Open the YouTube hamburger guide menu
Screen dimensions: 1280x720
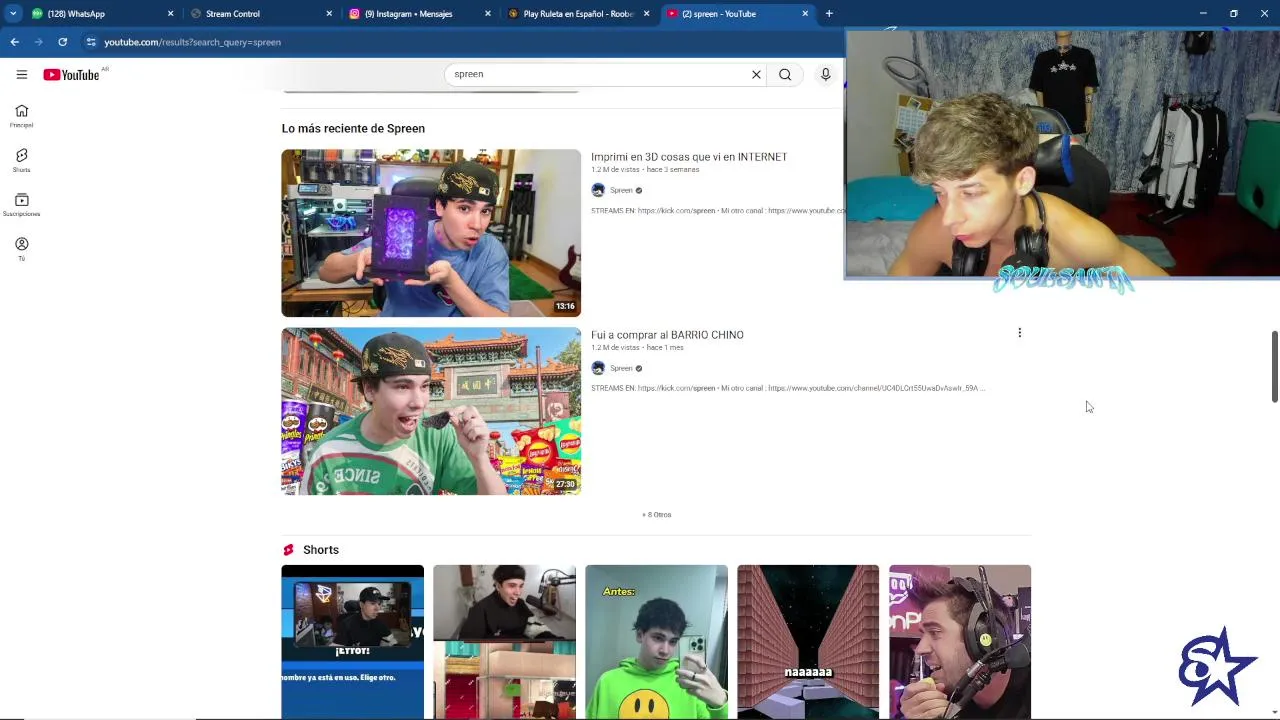pos(21,74)
